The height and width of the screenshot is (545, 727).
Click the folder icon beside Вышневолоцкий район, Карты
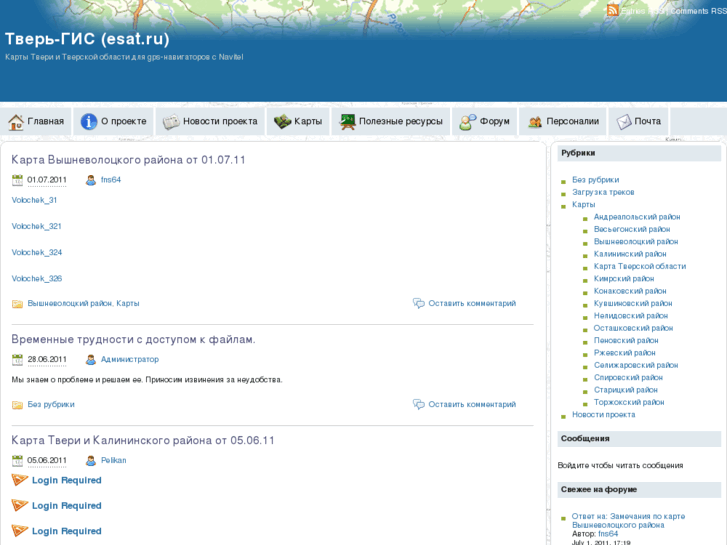[17, 304]
